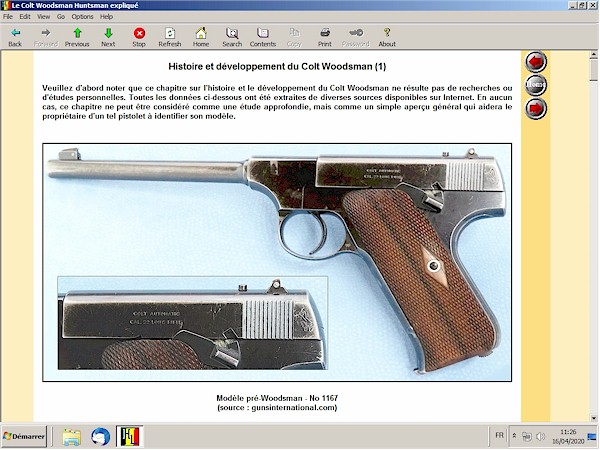
Task: Click the red left-arrow page navigation button
Action: 536,62
